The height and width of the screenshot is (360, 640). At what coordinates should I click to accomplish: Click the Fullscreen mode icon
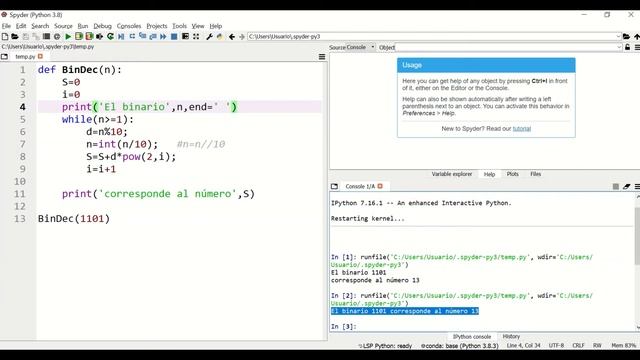[x=196, y=37]
